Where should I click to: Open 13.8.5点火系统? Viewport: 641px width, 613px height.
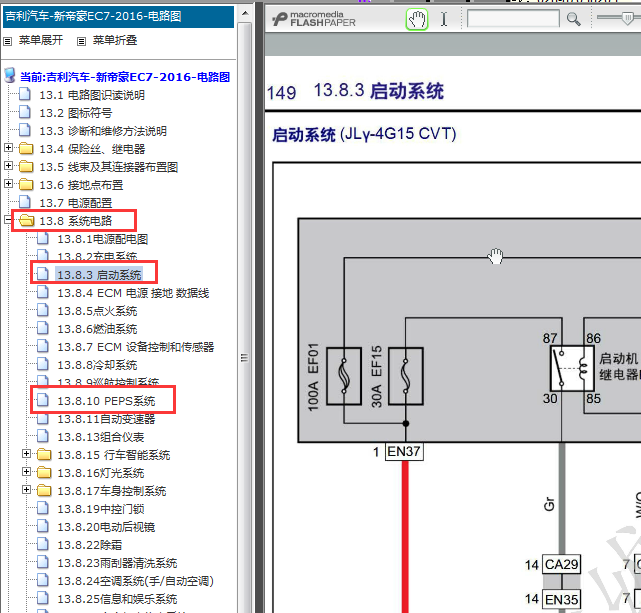[x=97, y=311]
